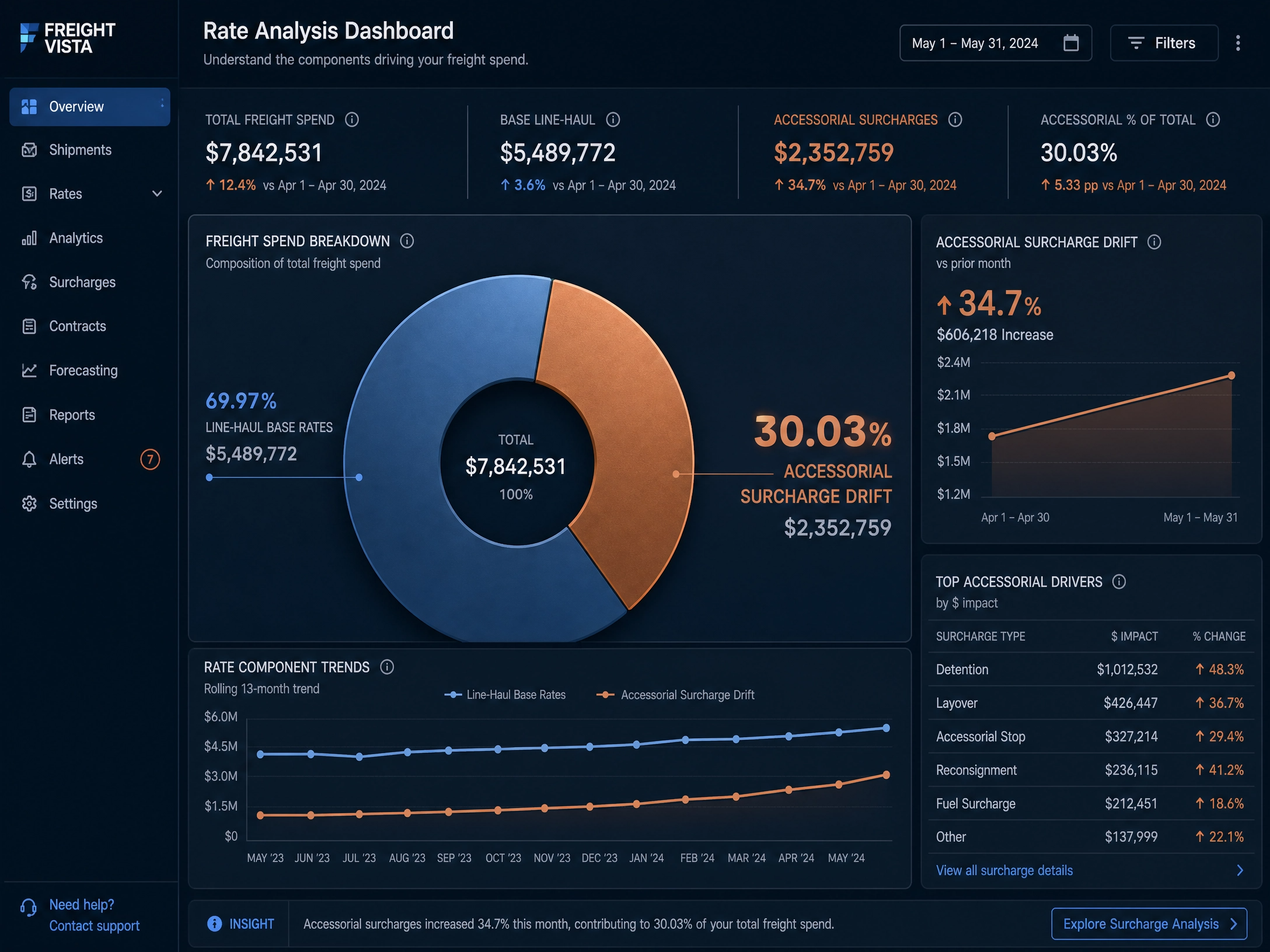Select Analytics from the sidebar
The width and height of the screenshot is (1270, 952).
pyautogui.click(x=89, y=238)
